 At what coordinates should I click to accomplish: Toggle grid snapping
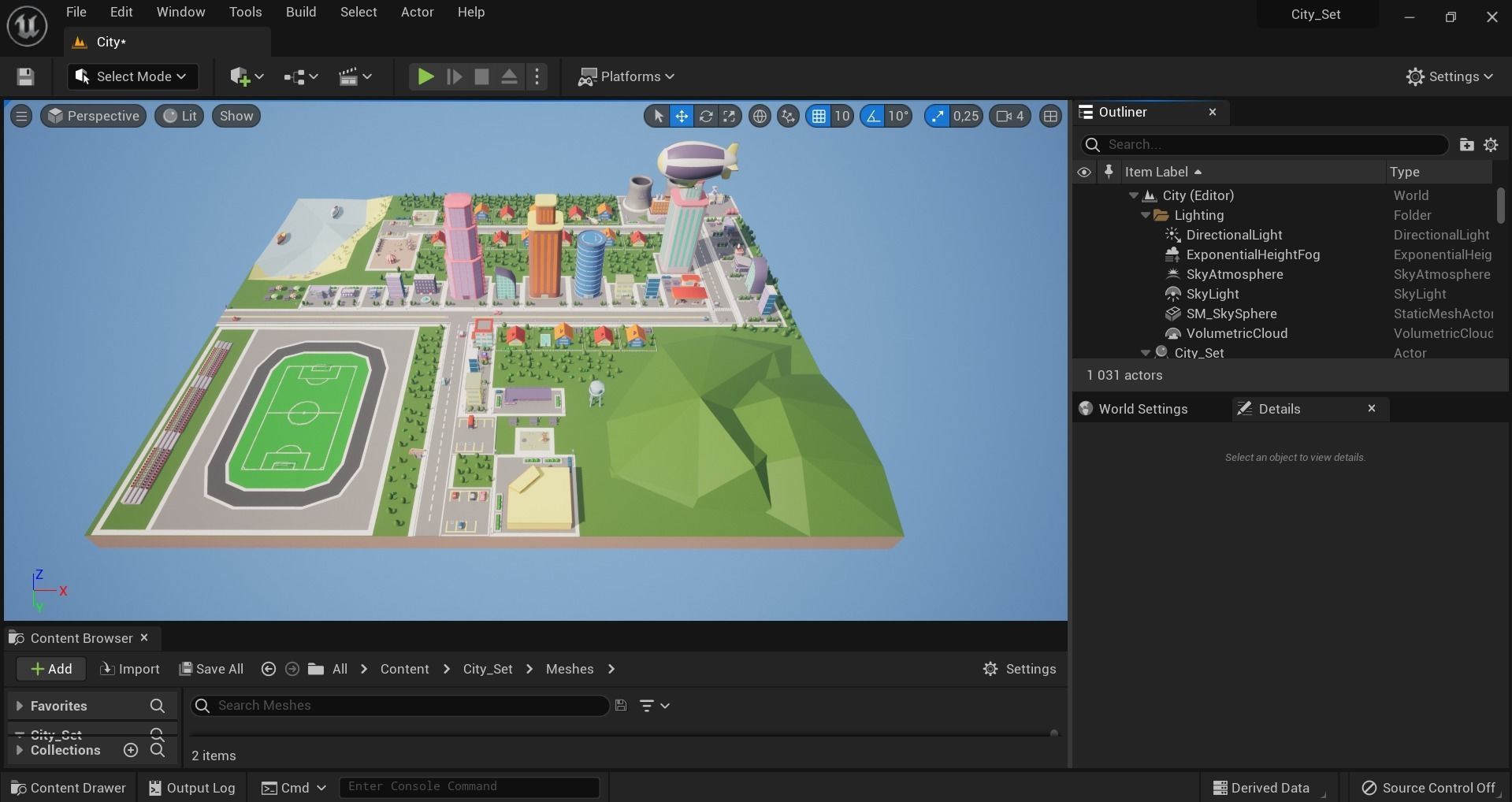(819, 116)
